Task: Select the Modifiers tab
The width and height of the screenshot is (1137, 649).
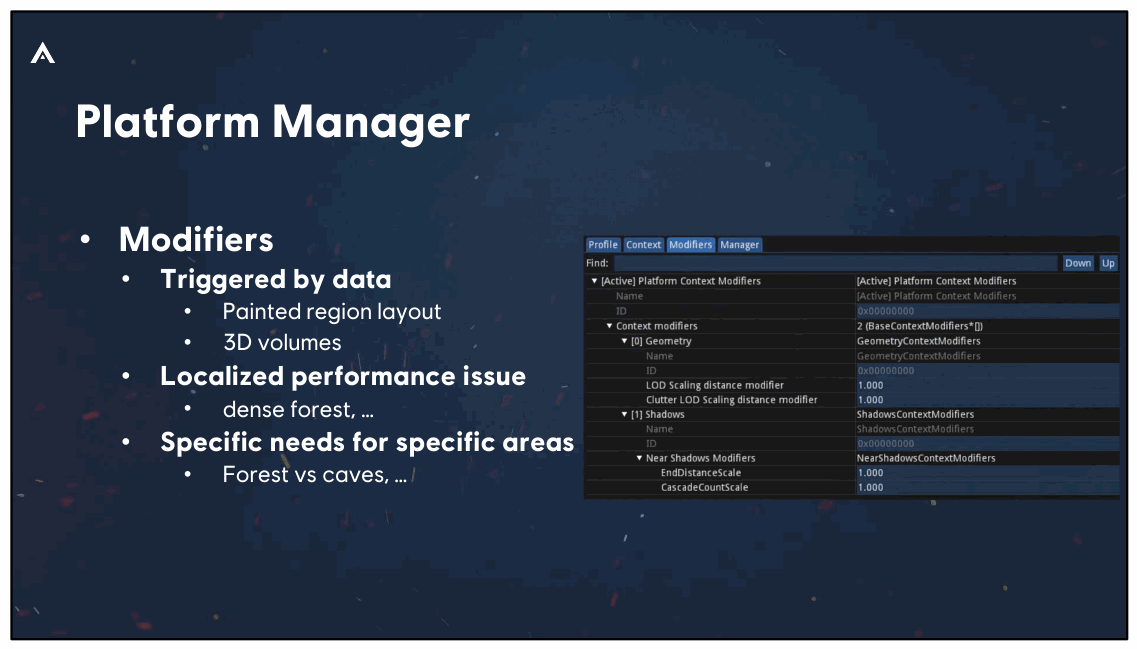Action: pyautogui.click(x=690, y=245)
